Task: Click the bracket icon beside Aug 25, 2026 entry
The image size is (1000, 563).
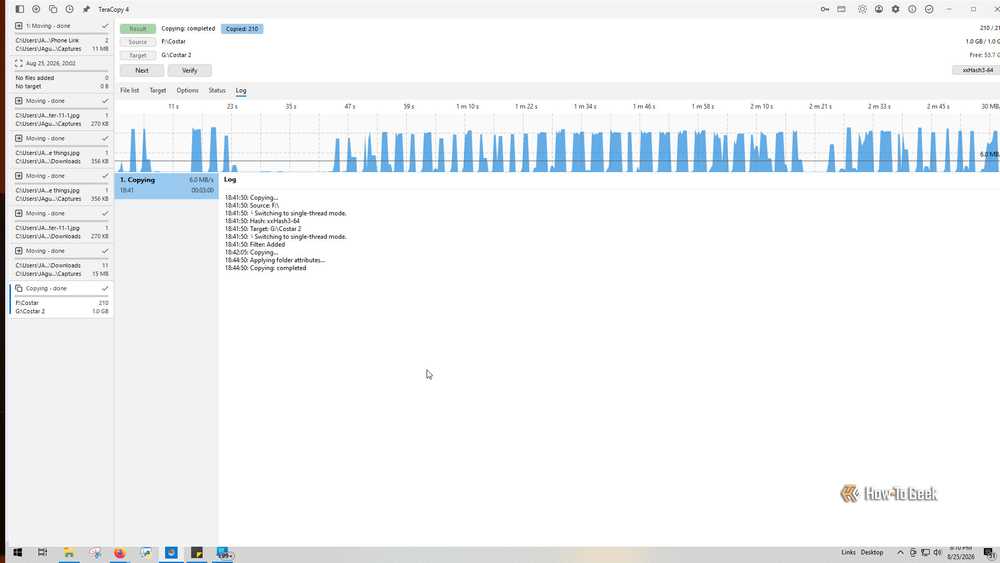Action: click(x=18, y=63)
